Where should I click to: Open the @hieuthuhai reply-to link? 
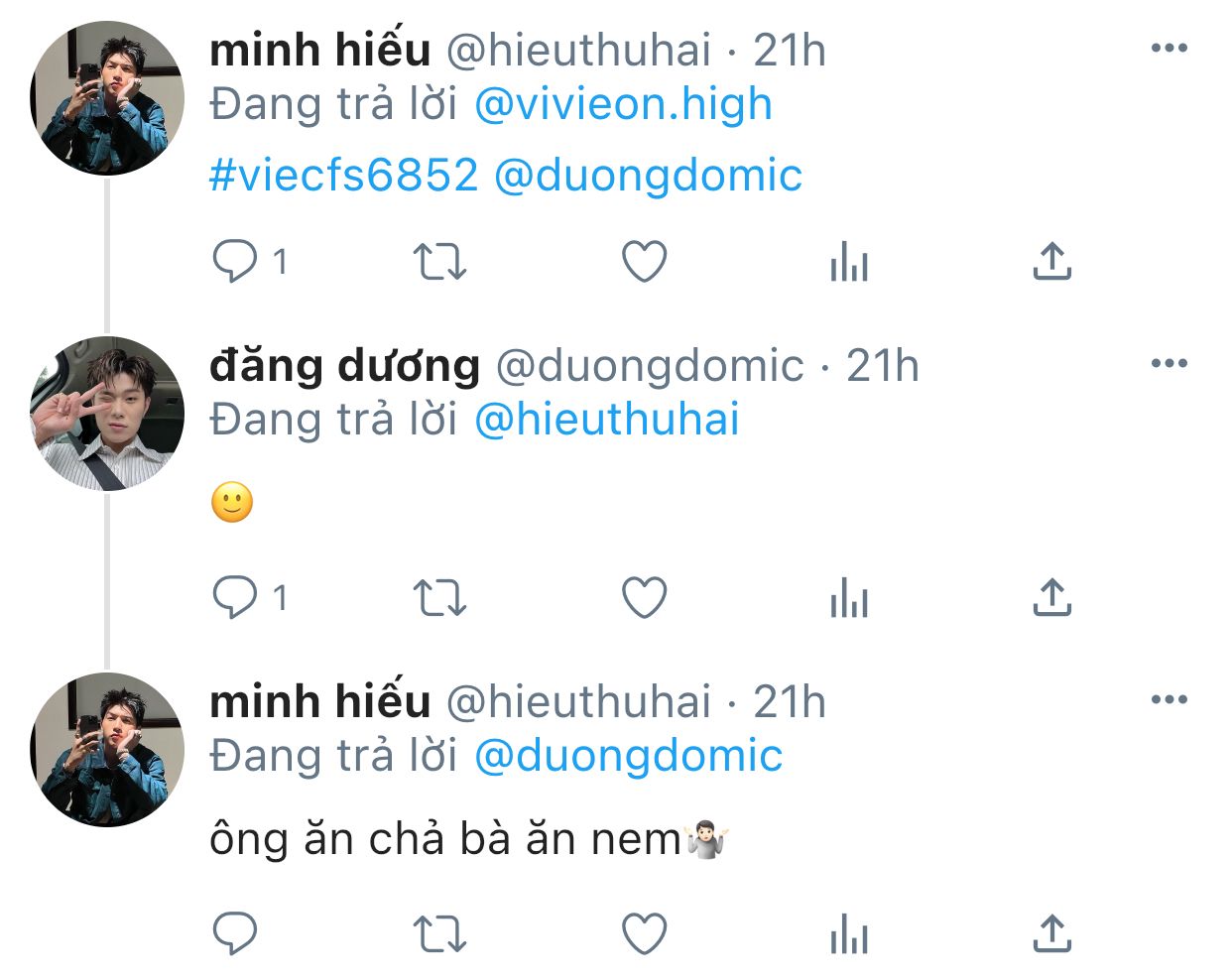point(607,420)
